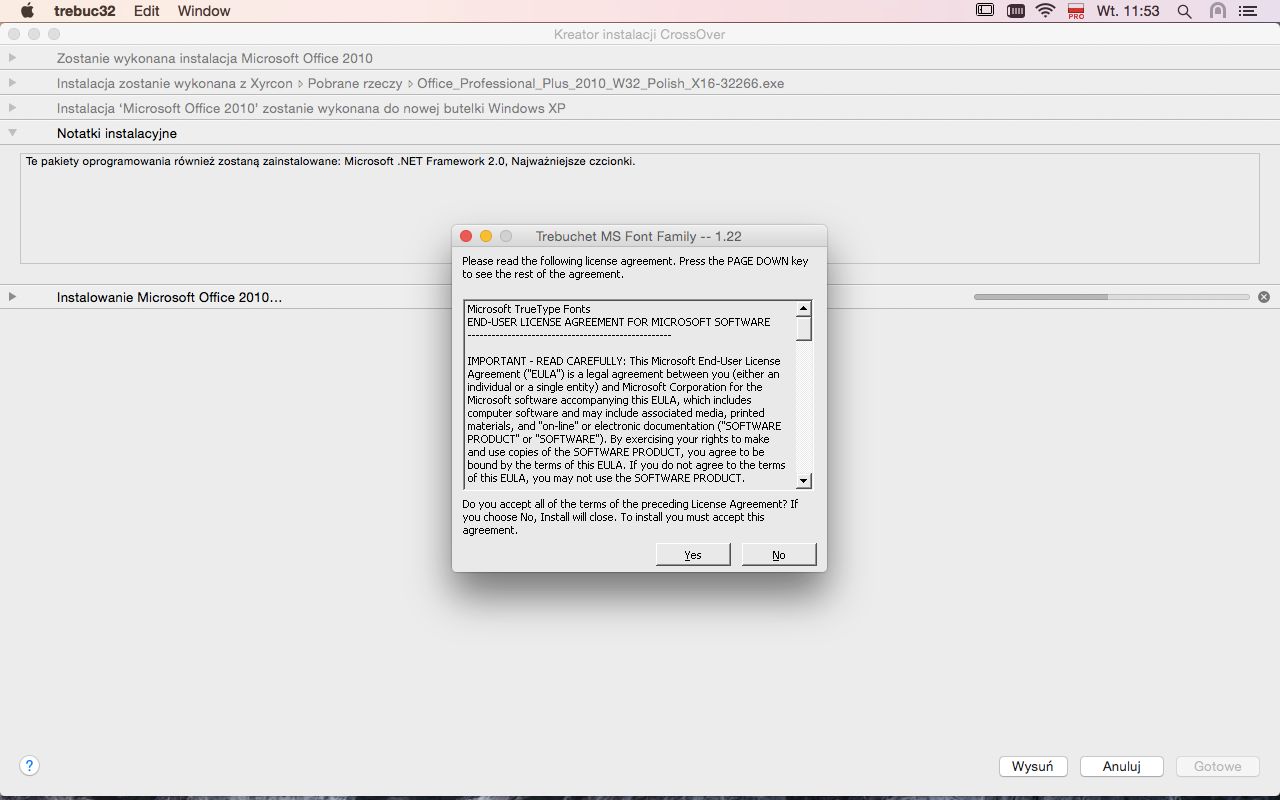The image size is (1280, 800).
Task: Click the 'Instalowanie Microsoft Office 2010…' label
Action: 170,297
